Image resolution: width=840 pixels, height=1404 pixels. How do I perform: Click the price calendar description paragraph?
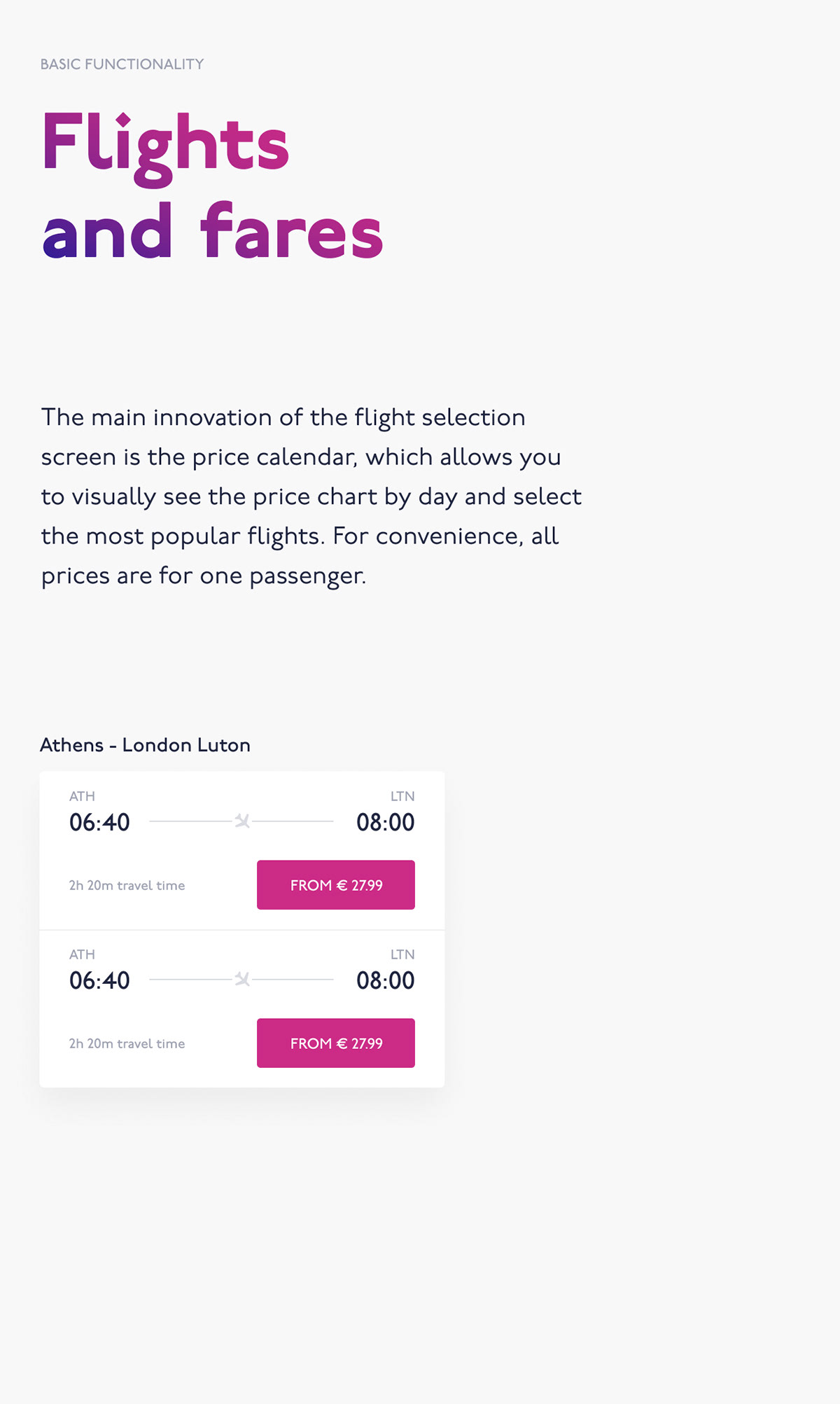coord(311,496)
